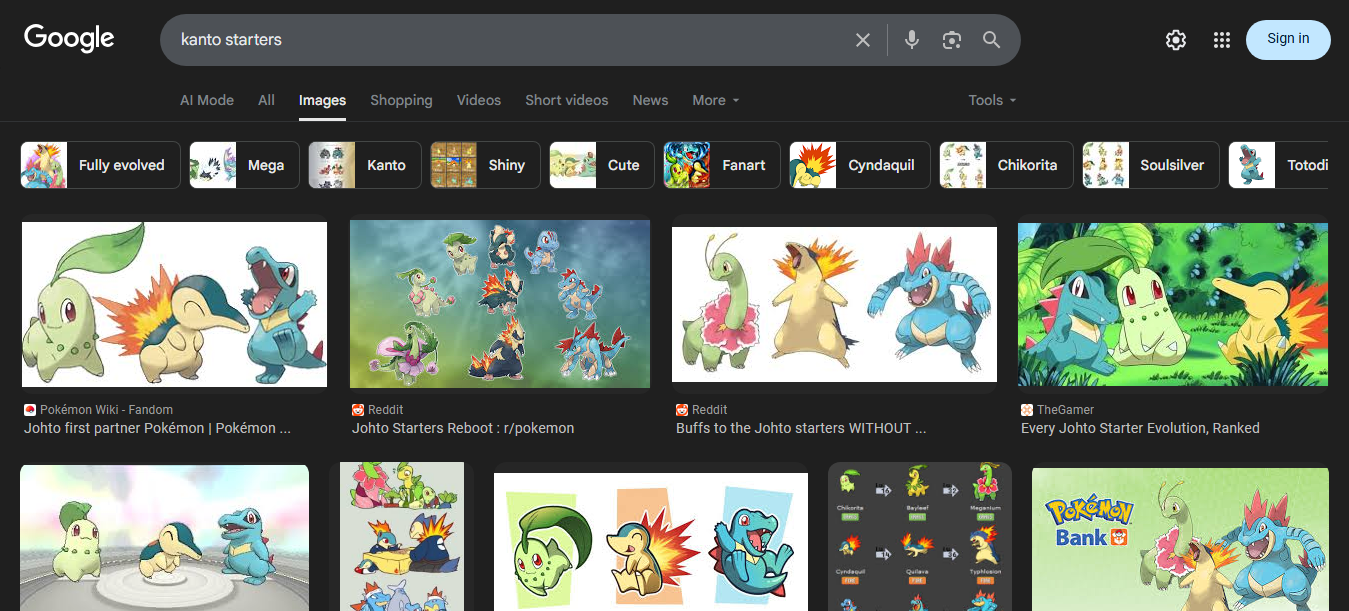This screenshot has width=1349, height=611.
Task: Expand the More dropdown menu
Action: coord(716,100)
